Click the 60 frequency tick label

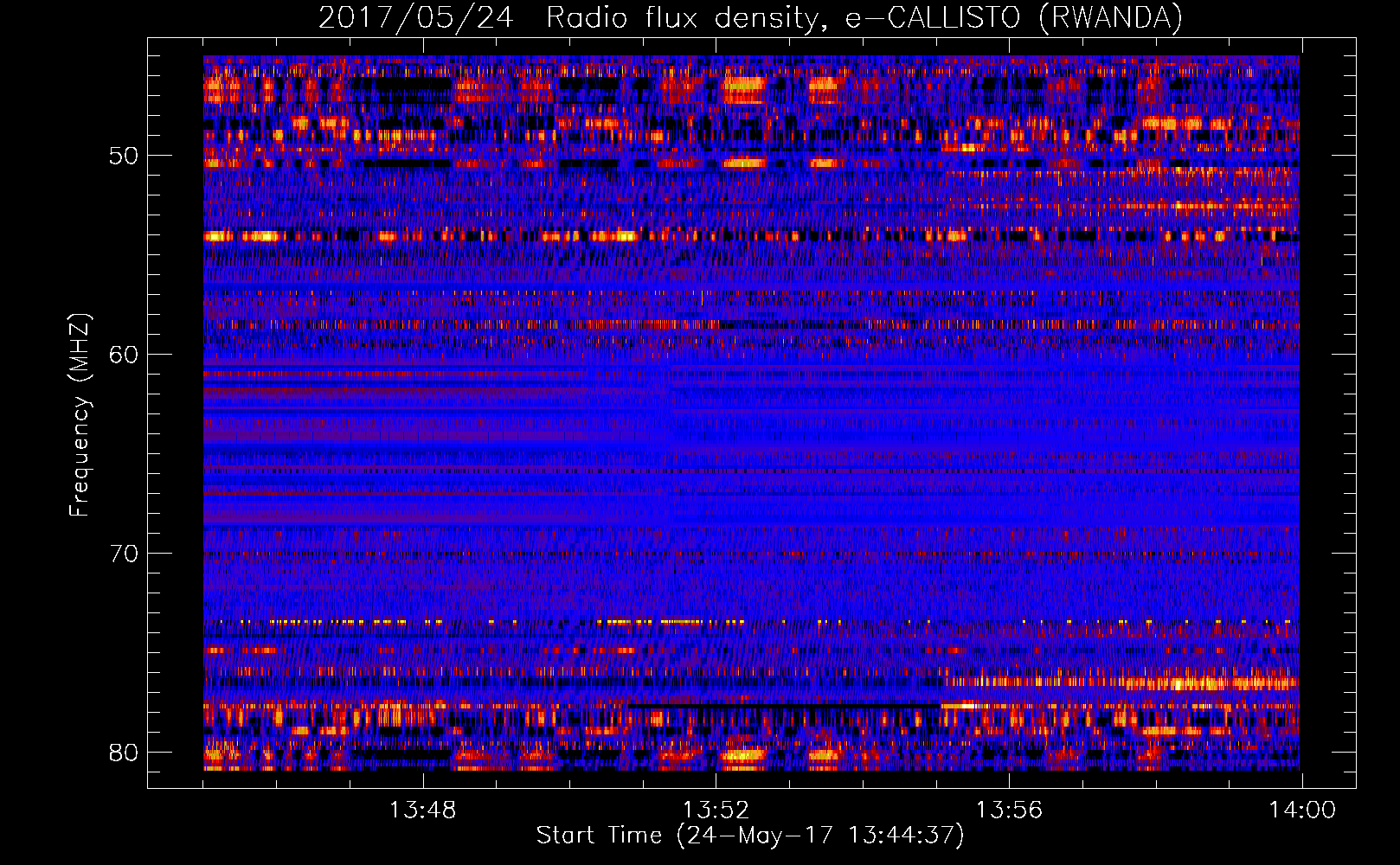pyautogui.click(x=124, y=355)
